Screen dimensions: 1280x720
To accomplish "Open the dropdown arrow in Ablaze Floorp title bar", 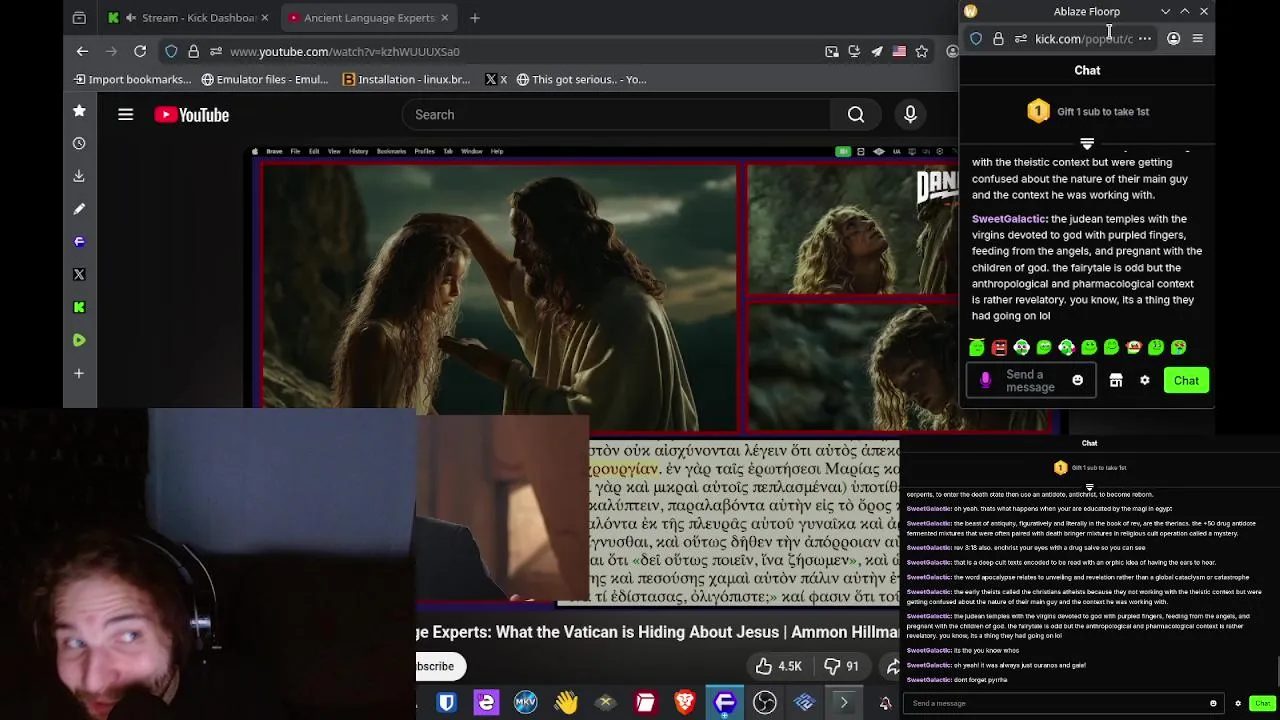I will (x=1165, y=11).
